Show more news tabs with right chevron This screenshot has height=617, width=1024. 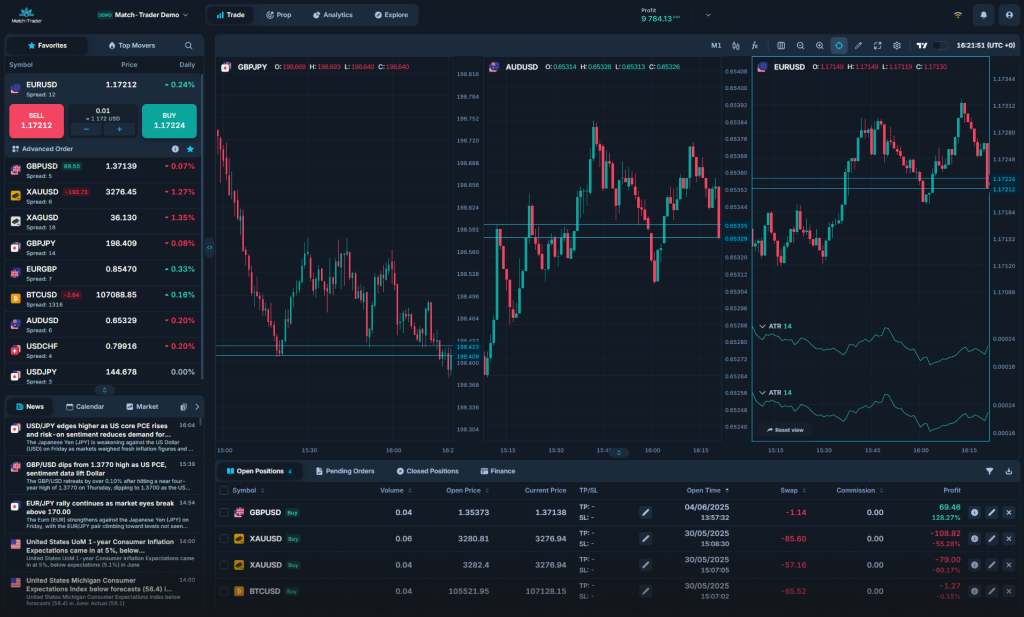197,407
